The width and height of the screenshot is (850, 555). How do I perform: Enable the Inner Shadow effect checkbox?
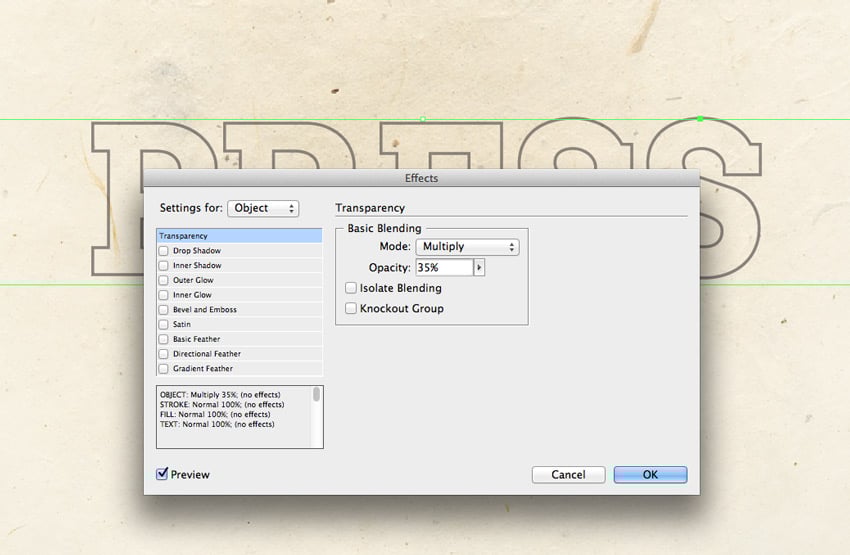point(164,266)
